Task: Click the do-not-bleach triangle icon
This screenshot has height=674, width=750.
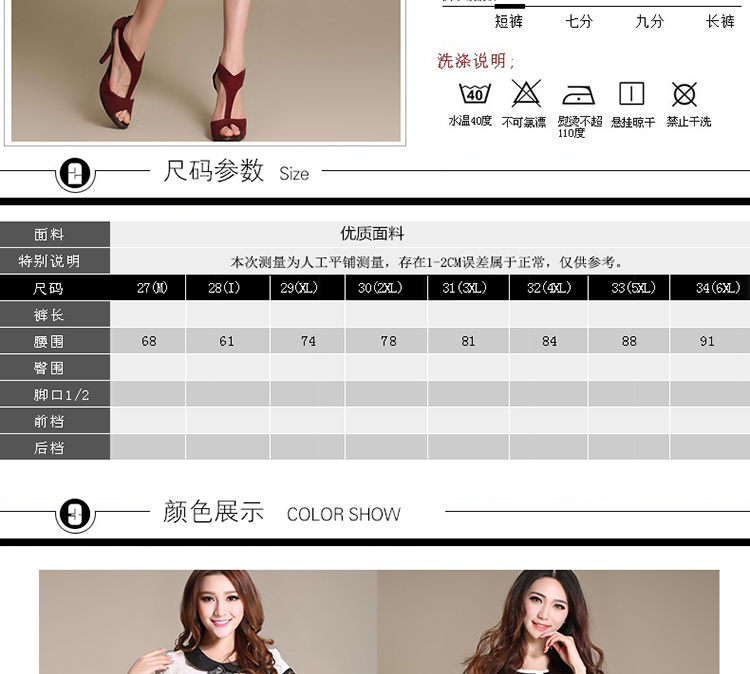Action: tap(526, 93)
